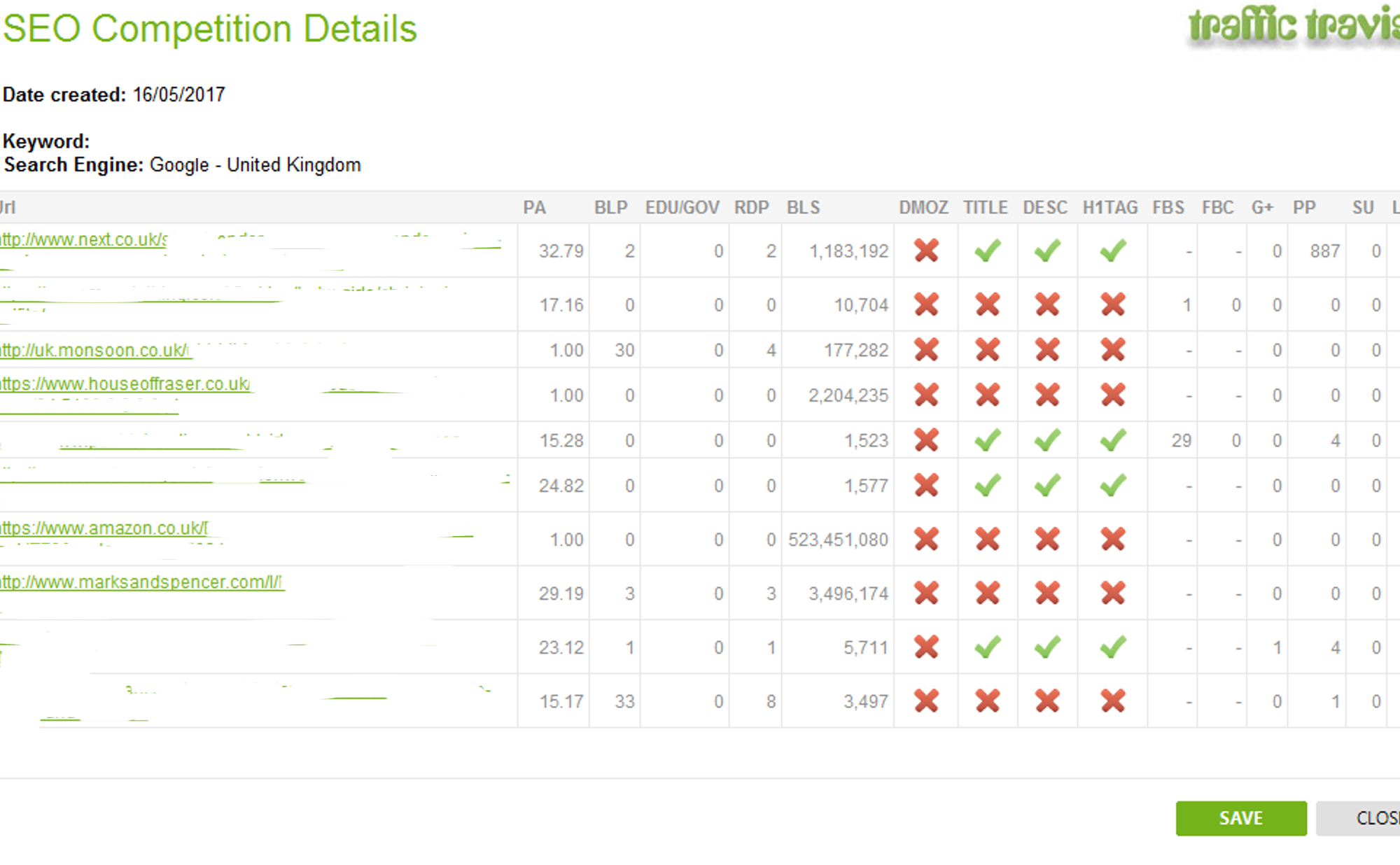
Task: Click the DESC column header
Action: [1045, 207]
